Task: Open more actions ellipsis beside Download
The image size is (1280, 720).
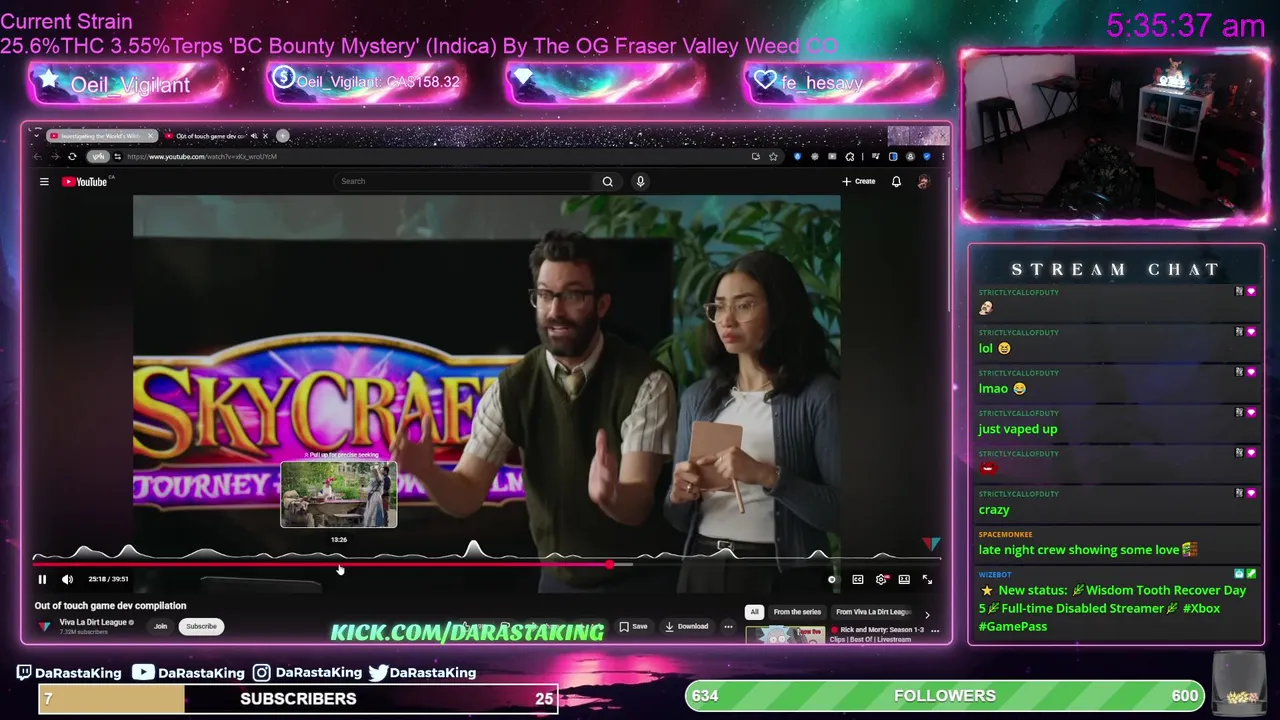Action: 728,626
